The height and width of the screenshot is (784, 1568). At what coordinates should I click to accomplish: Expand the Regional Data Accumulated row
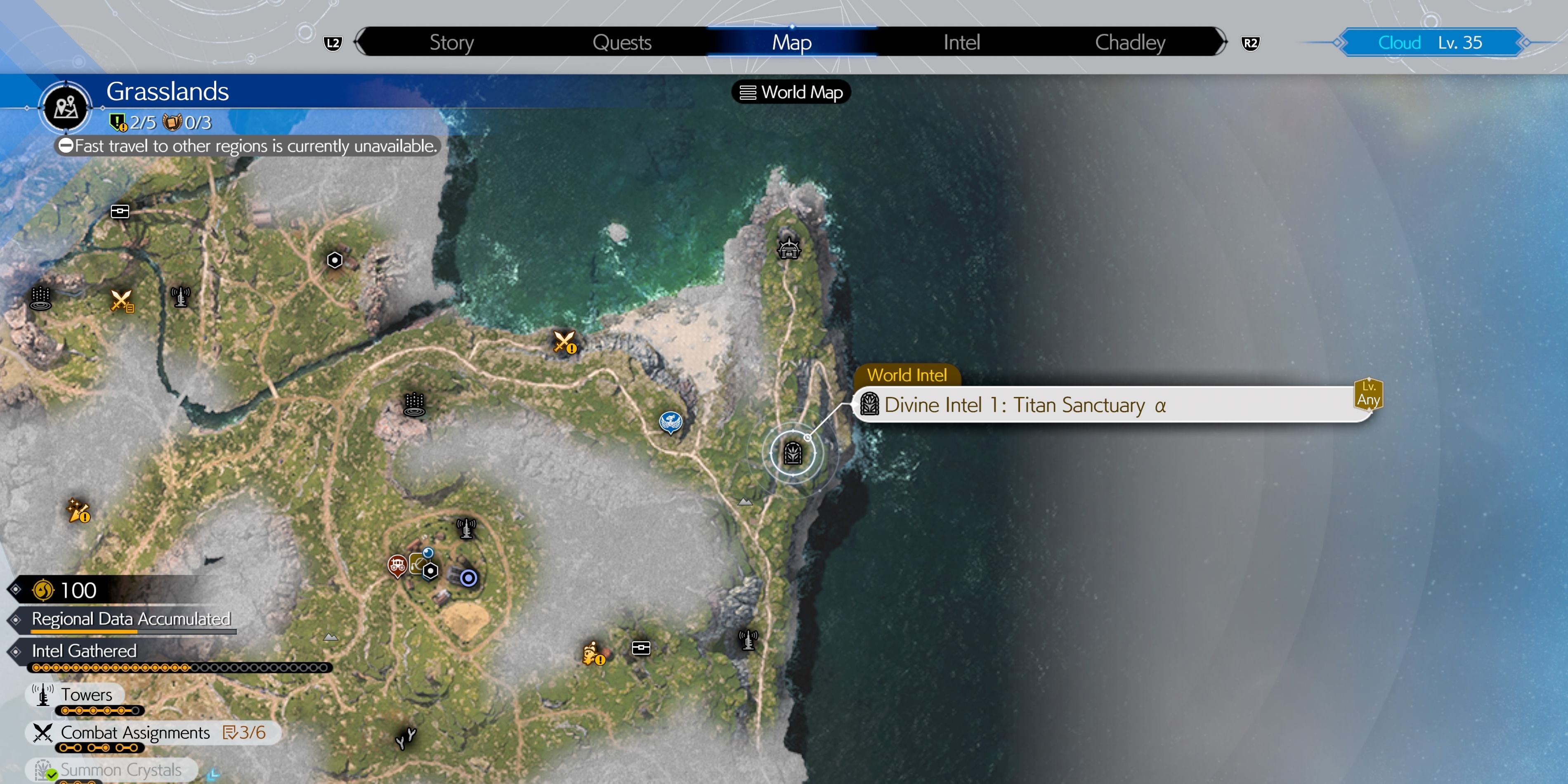click(x=131, y=619)
